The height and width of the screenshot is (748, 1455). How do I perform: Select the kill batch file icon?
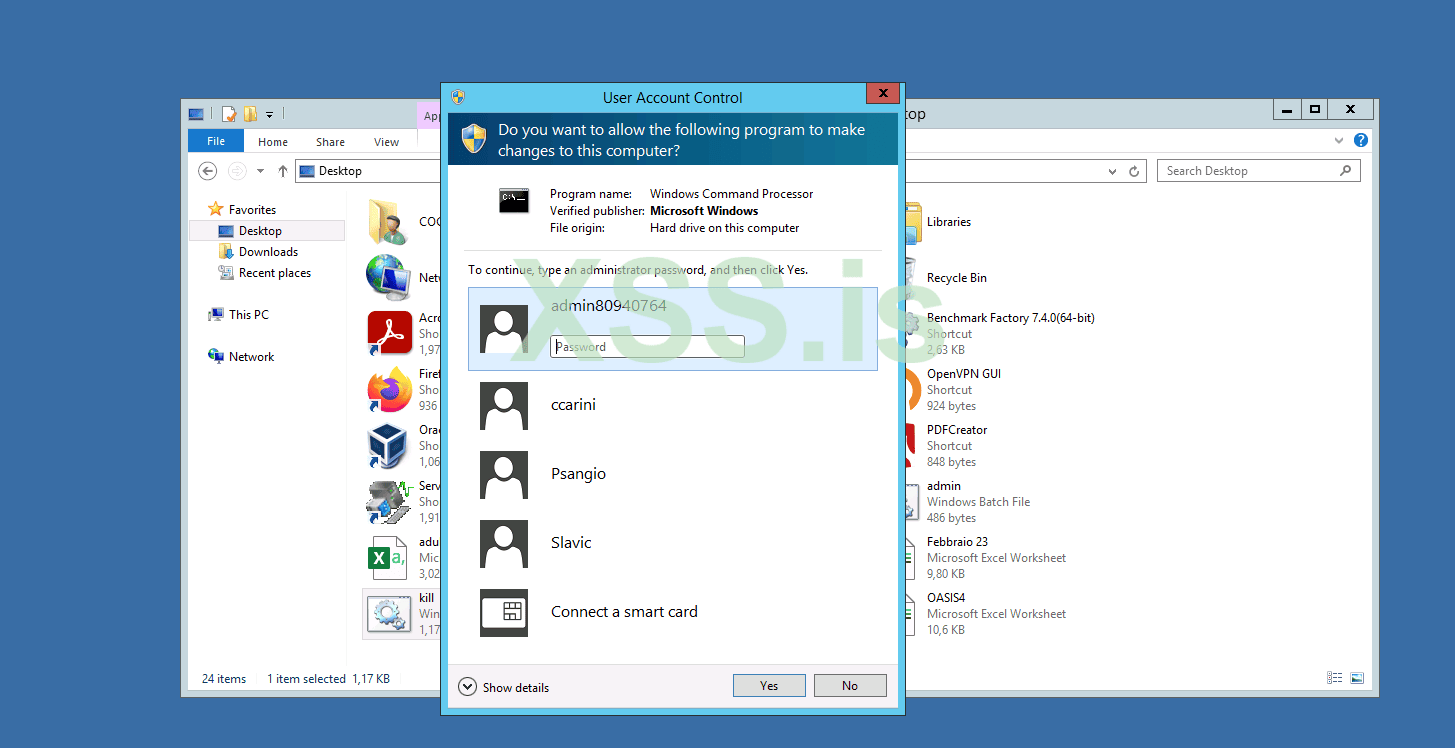tap(388, 613)
